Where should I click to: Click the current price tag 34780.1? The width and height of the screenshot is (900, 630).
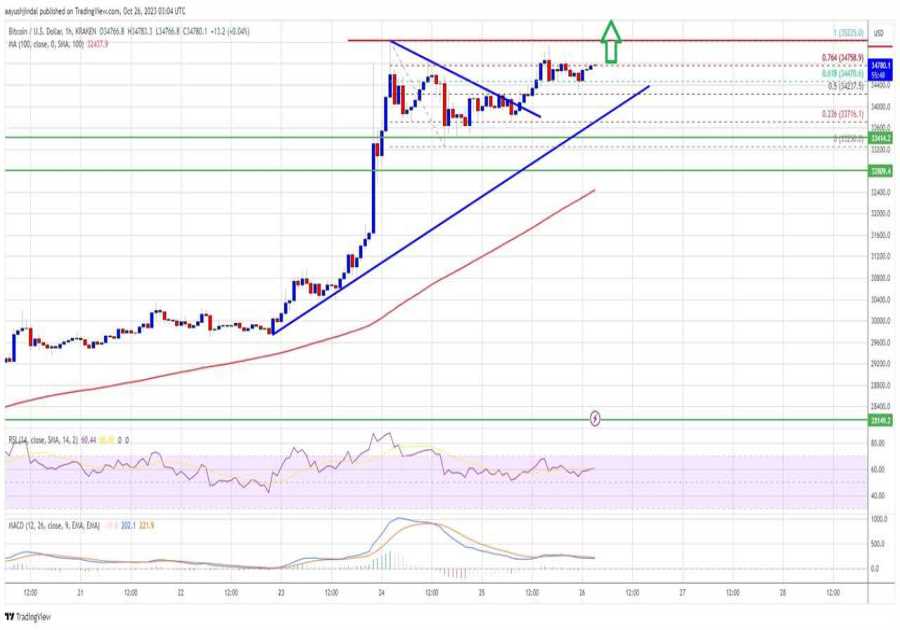tap(879, 64)
